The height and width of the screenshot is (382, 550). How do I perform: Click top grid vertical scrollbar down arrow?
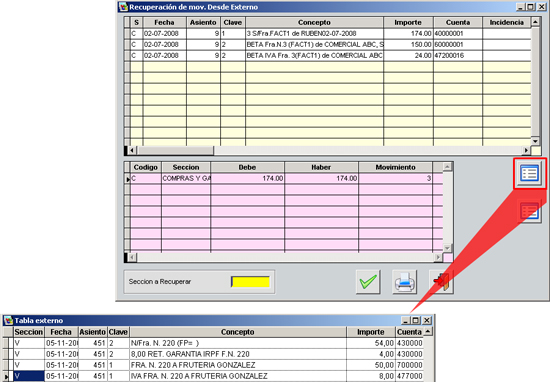point(535,141)
